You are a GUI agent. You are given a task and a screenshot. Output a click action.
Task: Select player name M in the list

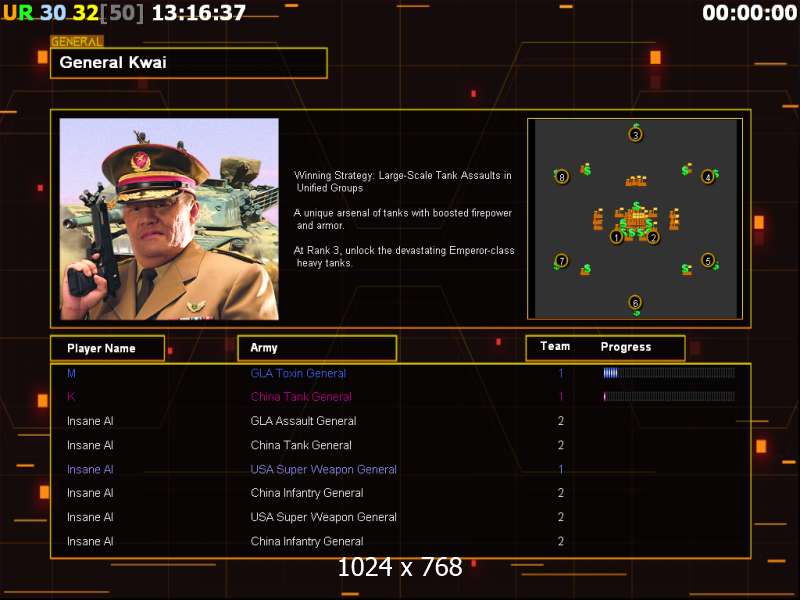point(71,373)
